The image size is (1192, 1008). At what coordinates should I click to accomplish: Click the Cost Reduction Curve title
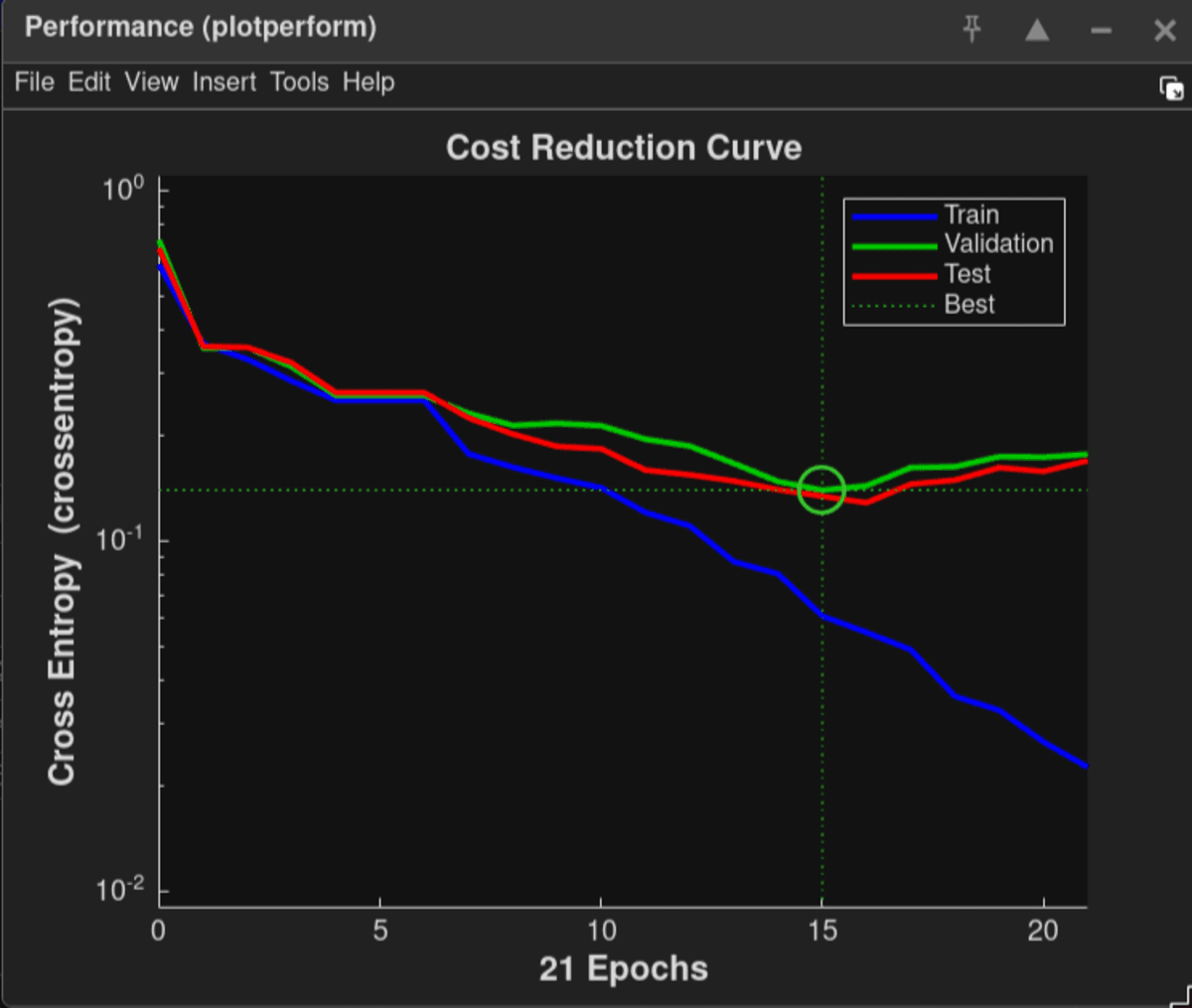(624, 148)
